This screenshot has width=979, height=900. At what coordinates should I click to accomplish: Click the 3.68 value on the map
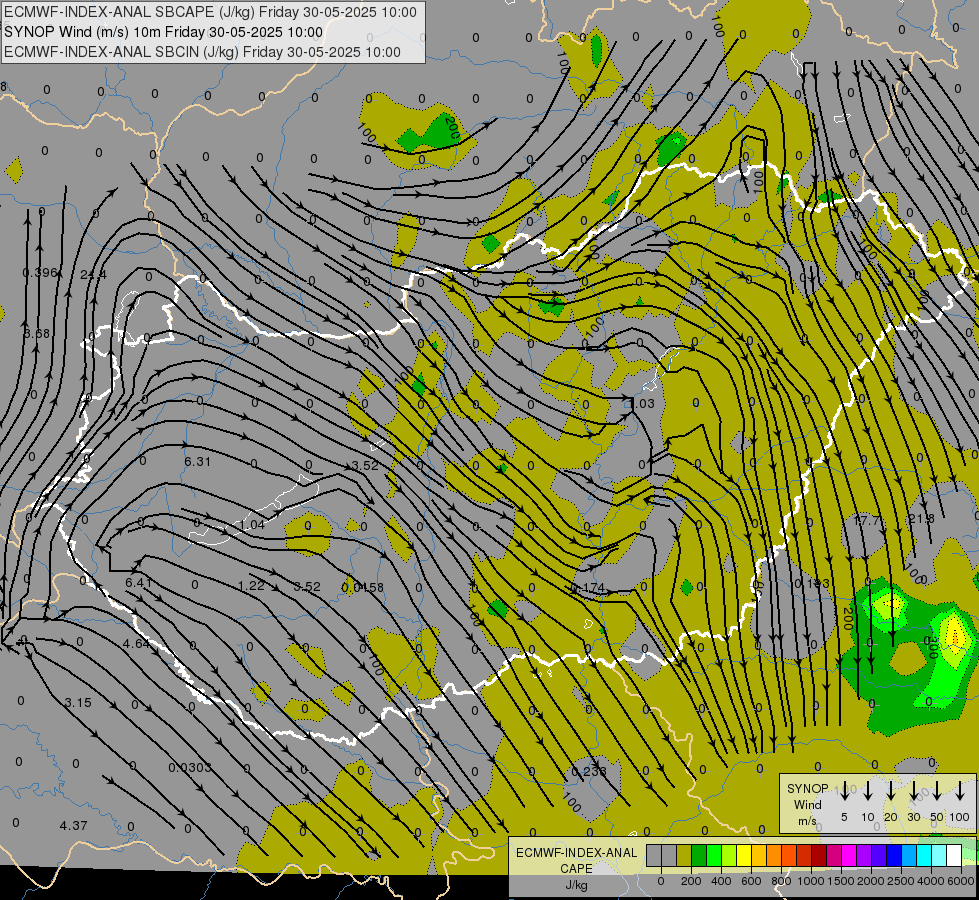37,334
